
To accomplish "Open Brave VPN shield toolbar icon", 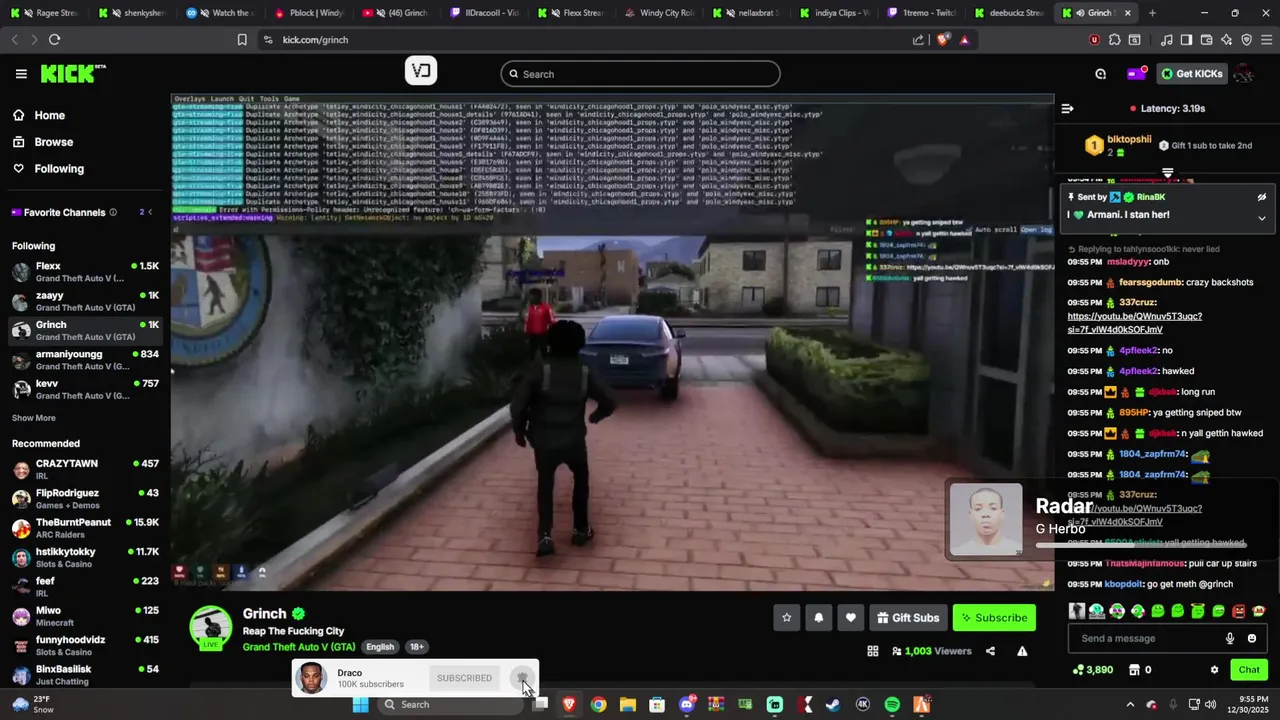I will click(1246, 40).
